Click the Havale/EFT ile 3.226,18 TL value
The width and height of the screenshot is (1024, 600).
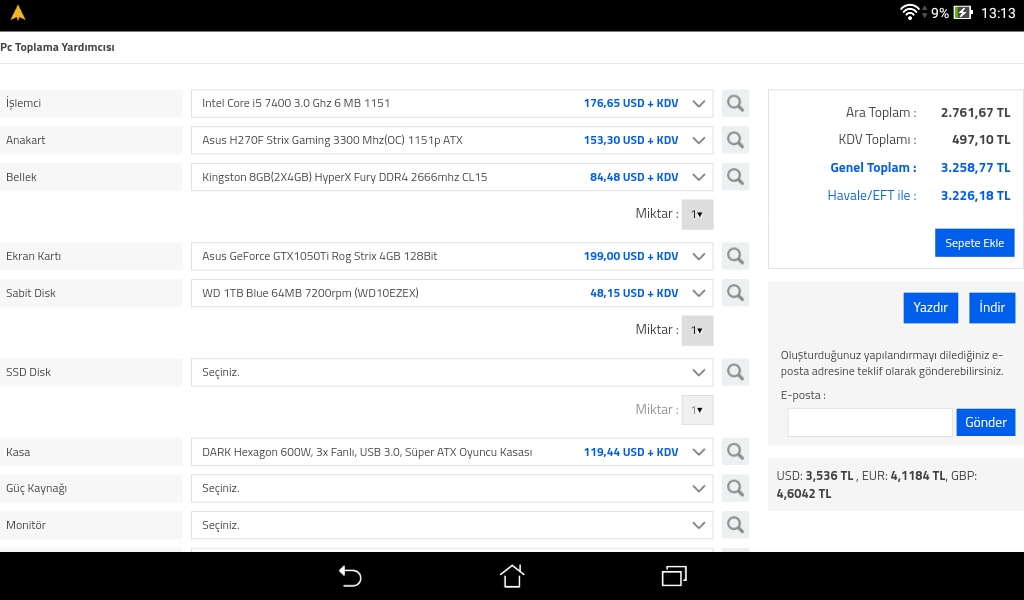pyautogui.click(x=975, y=196)
